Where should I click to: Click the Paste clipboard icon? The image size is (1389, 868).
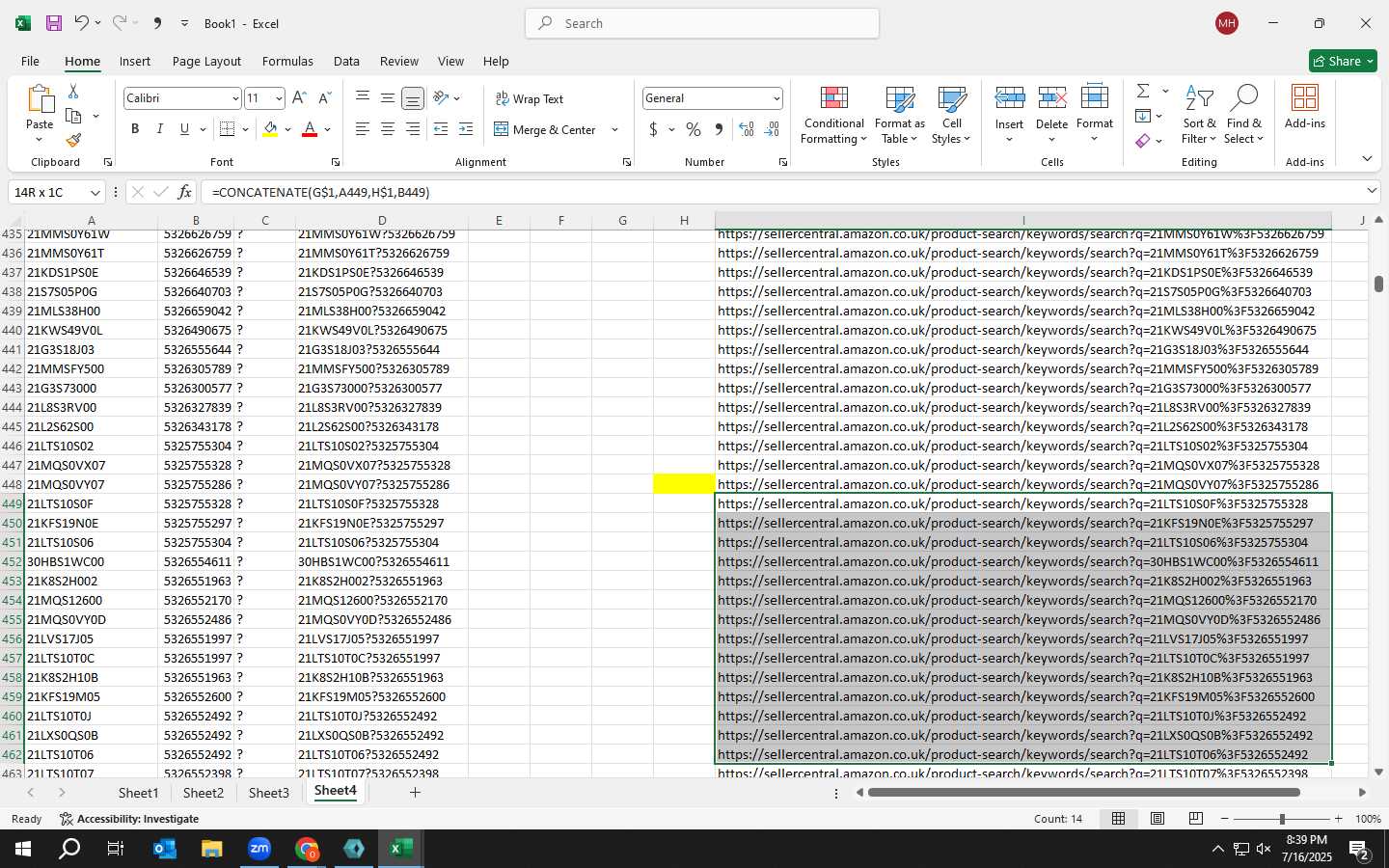coord(40,99)
